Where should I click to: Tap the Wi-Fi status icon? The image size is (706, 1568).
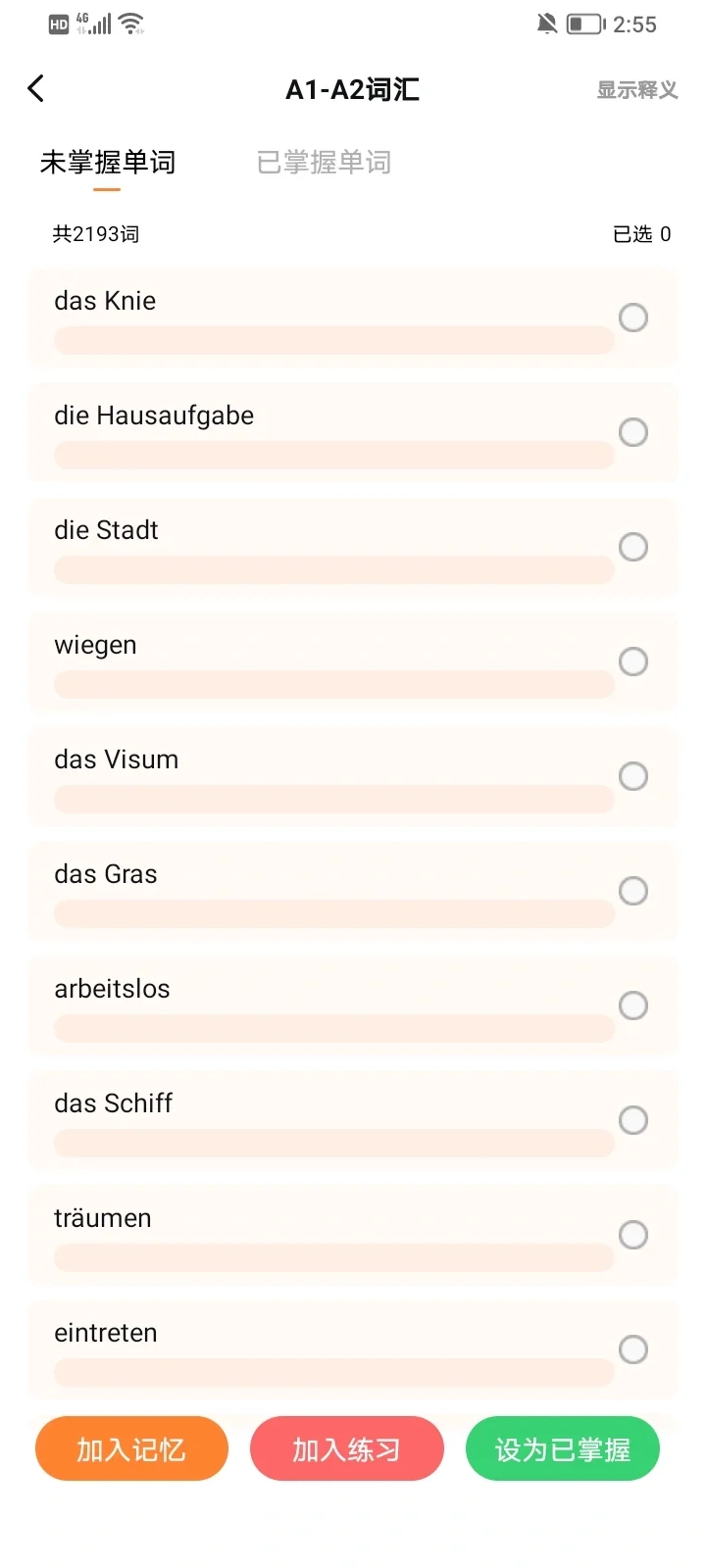[x=131, y=24]
